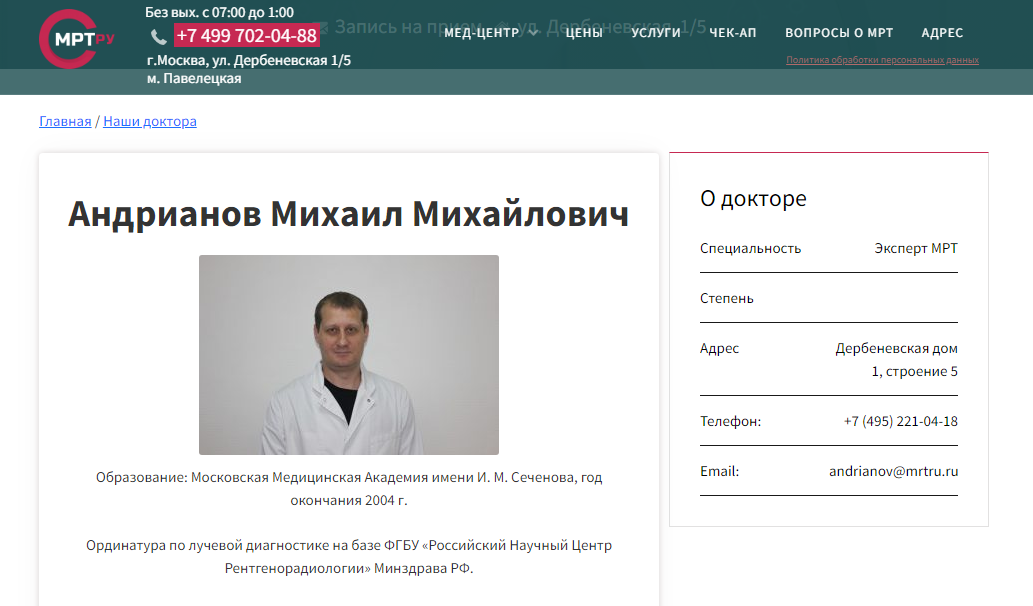1033x606 pixels.
Task: Open the personal data processing policy link
Action: point(882,60)
